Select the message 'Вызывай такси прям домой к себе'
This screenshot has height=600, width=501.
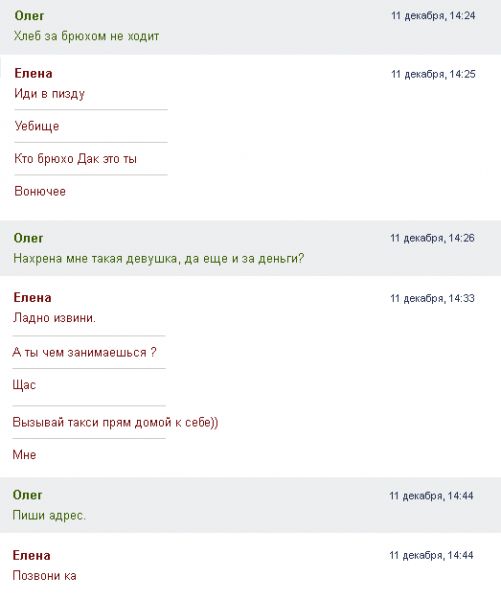click(x=115, y=422)
